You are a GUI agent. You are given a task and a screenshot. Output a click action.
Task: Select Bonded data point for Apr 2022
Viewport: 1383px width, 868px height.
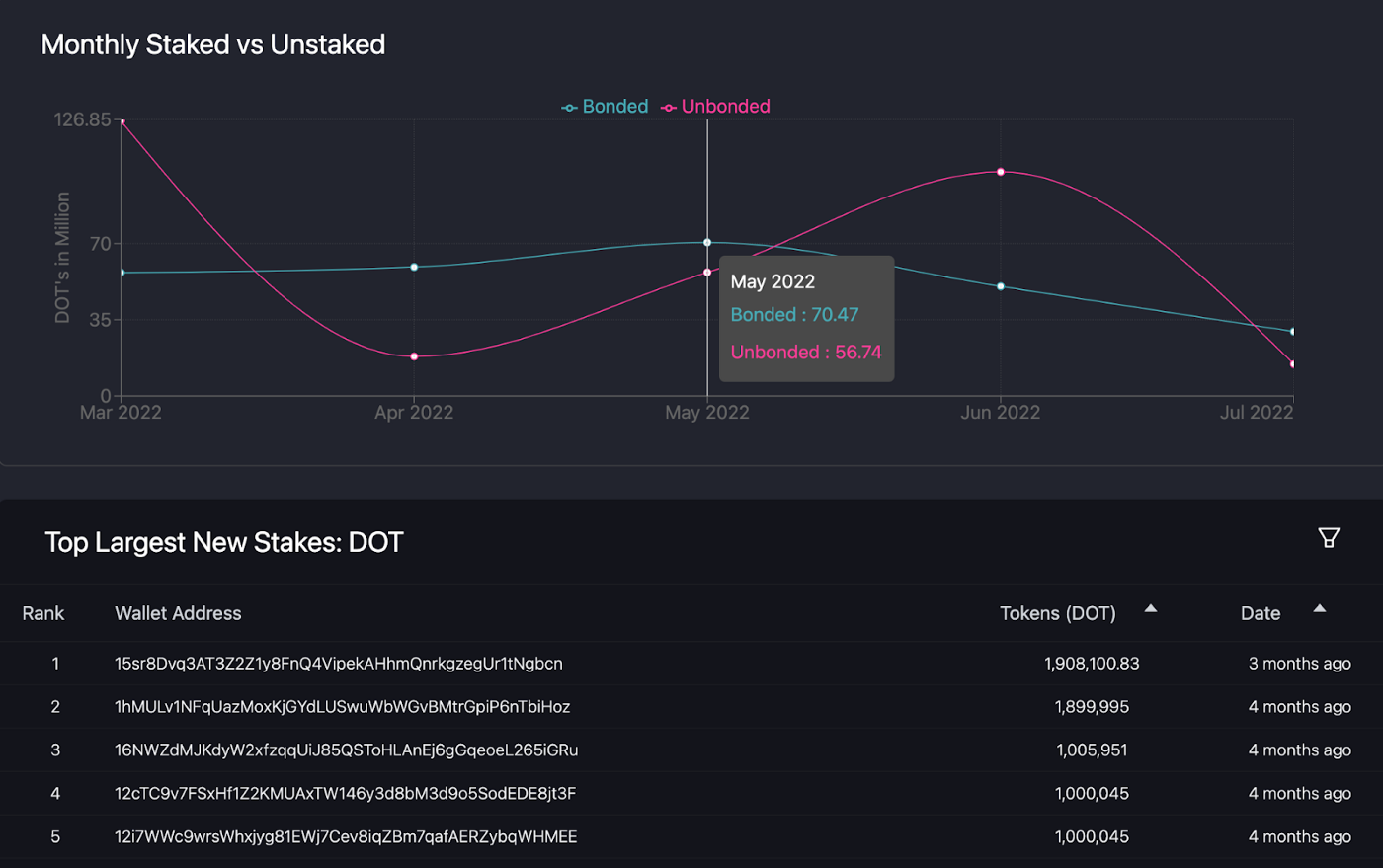pyautogui.click(x=414, y=267)
